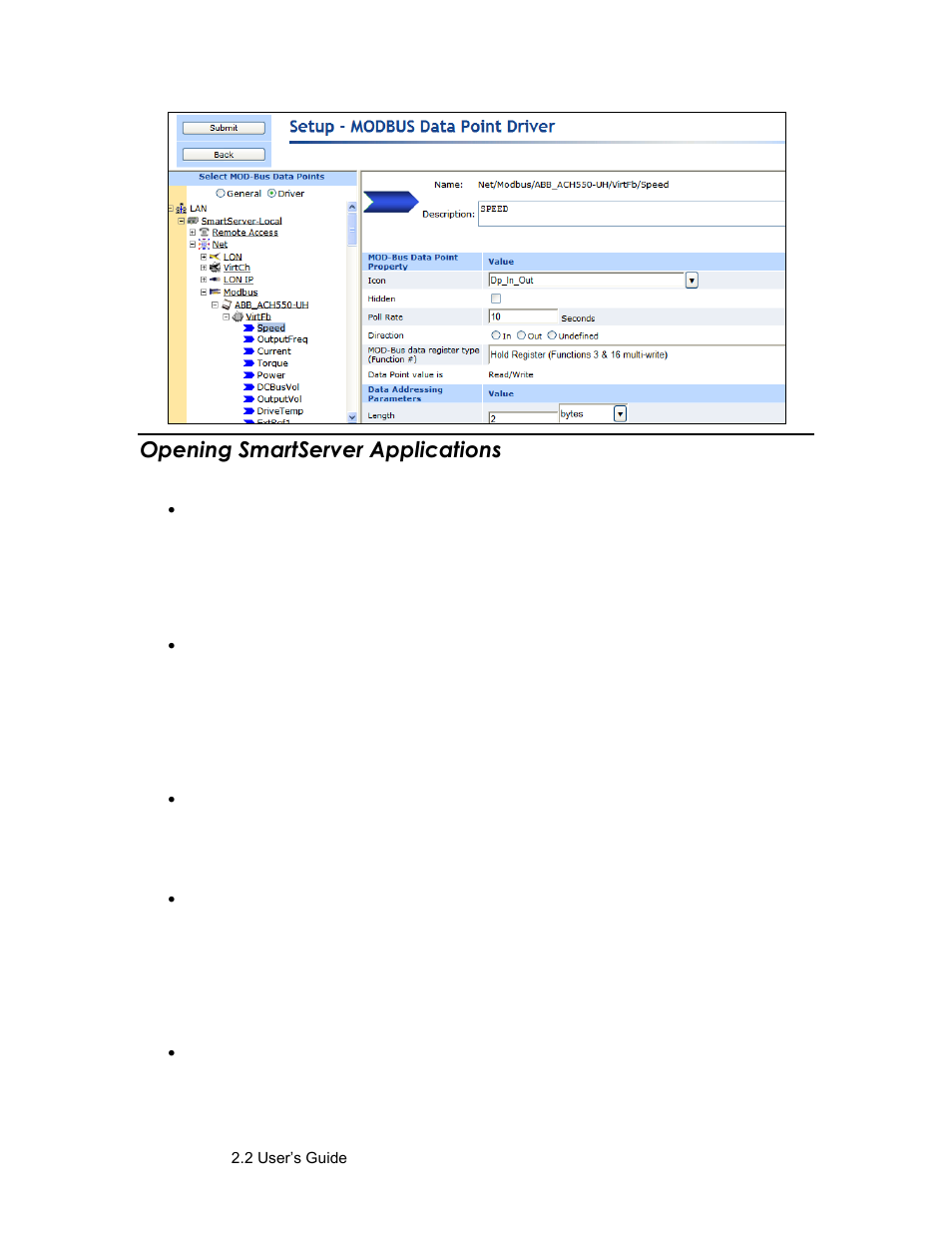The image size is (952, 1233).
Task: Select the Speed data point
Action: click(271, 327)
